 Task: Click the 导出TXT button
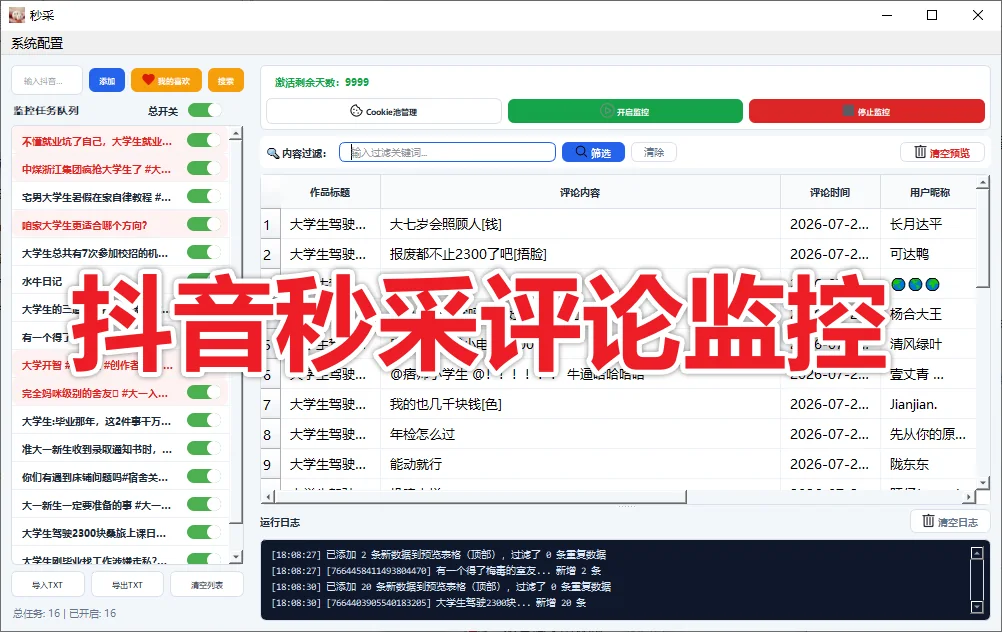click(x=127, y=585)
